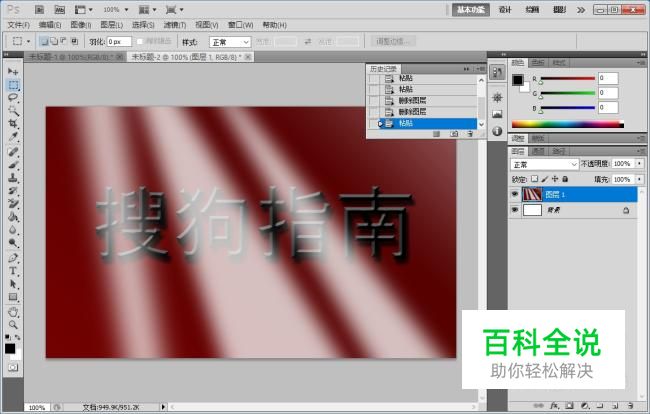Open the Histogram panel icon
650x414 pixels.
click(x=497, y=114)
